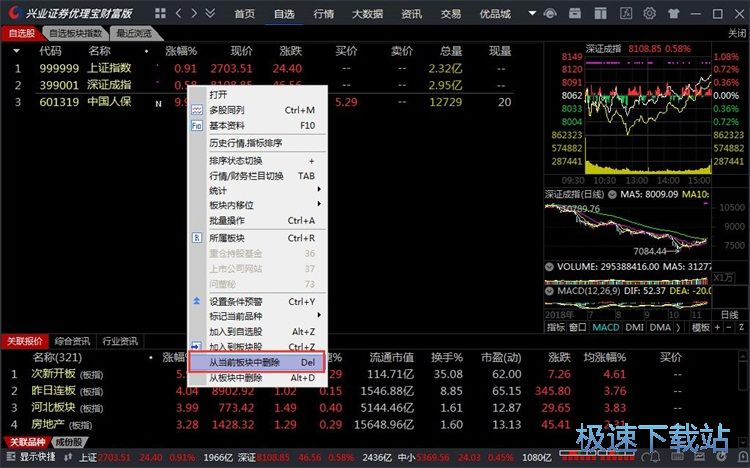Viewport: 750px width, 468px height.
Task: Toggle the round chevron beside 深证成指(日线) MA5
Action: (x=612, y=195)
